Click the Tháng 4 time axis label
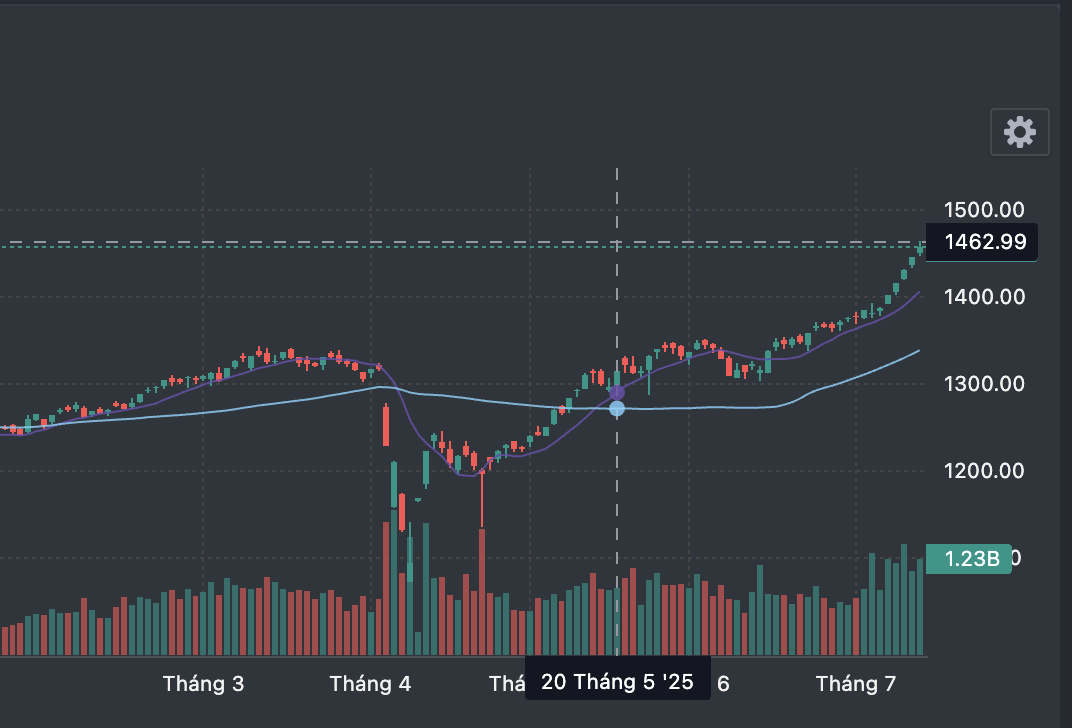This screenshot has width=1072, height=728. [370, 684]
